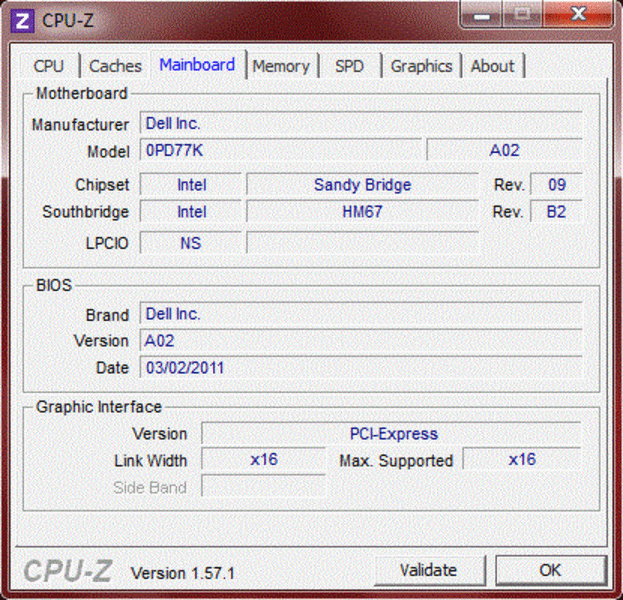Image resolution: width=623 pixels, height=600 pixels.
Task: Click the Validate button
Action: tap(429, 570)
